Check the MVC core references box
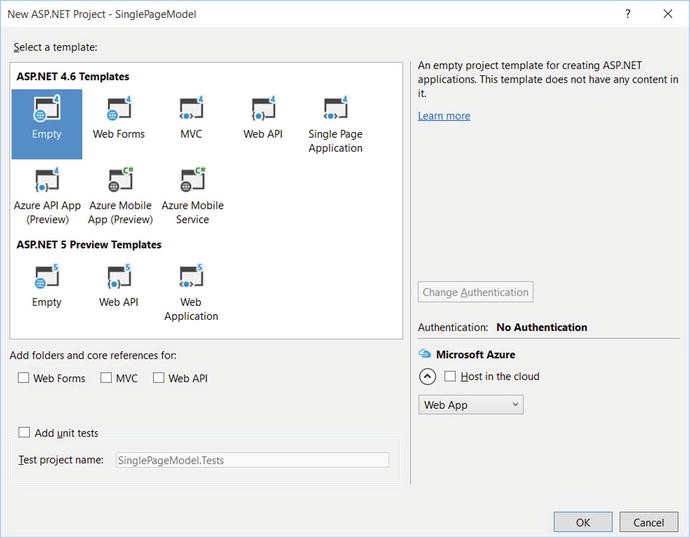Viewport: 690px width, 538px height. tap(106, 378)
